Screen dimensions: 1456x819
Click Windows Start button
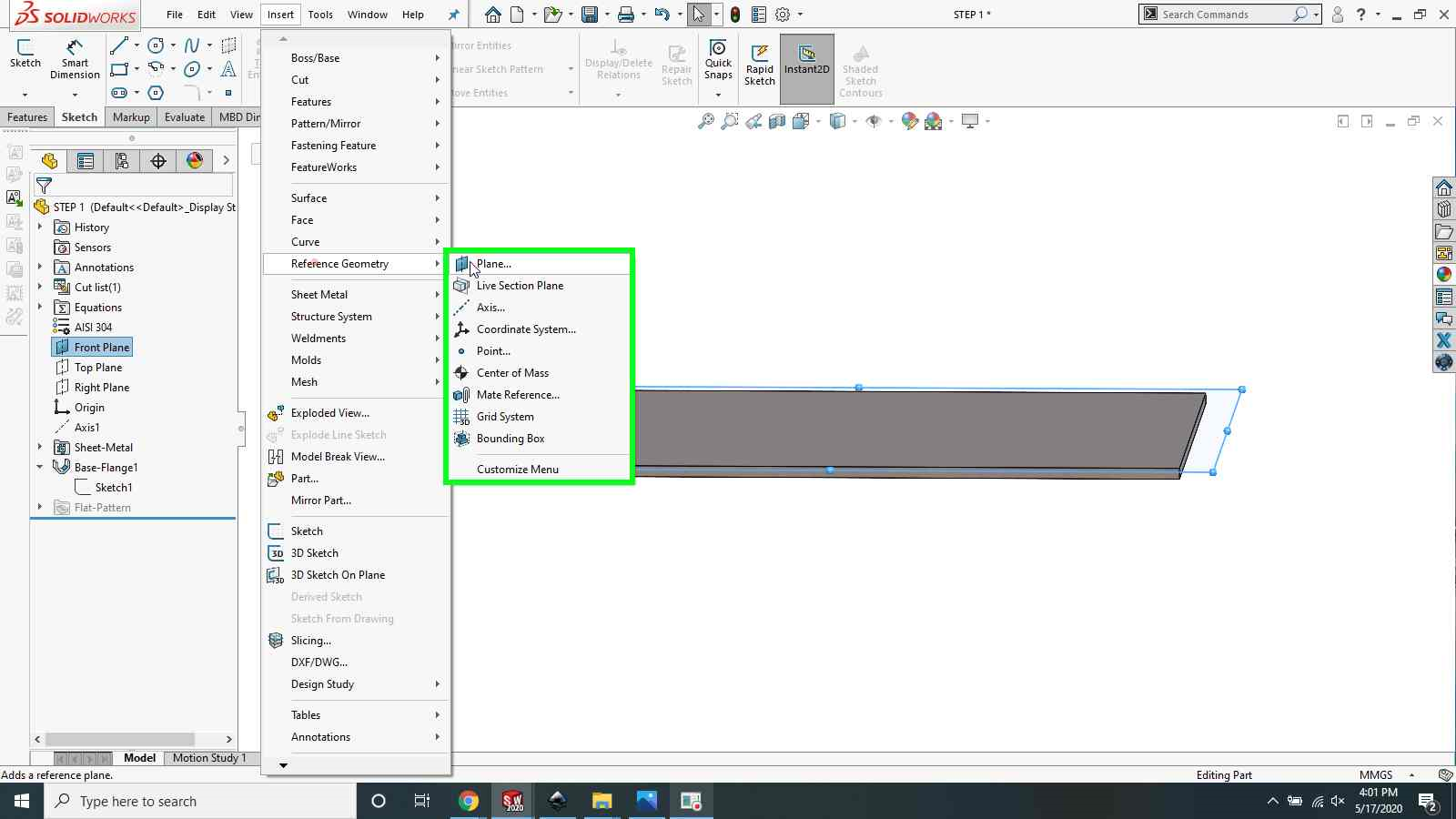[x=22, y=801]
